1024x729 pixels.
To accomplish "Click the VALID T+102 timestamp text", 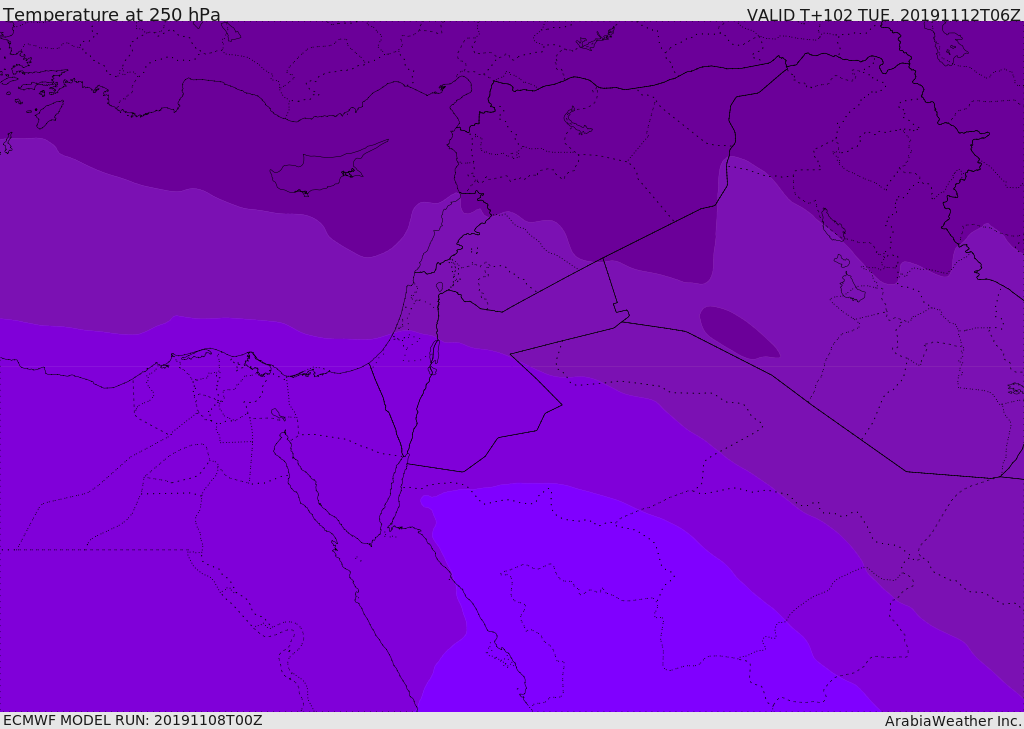I will pyautogui.click(x=883, y=14).
